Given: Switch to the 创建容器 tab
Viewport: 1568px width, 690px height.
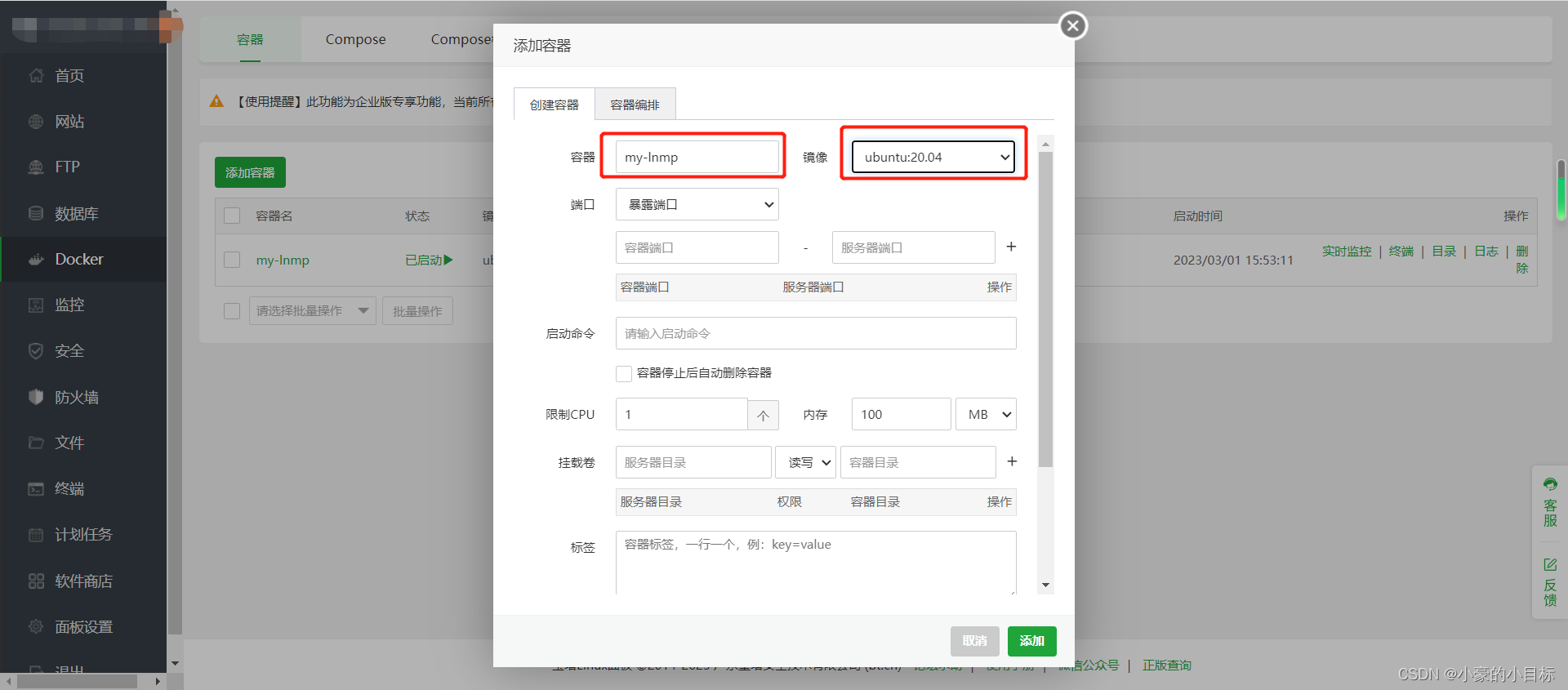Looking at the screenshot, I should 555,105.
